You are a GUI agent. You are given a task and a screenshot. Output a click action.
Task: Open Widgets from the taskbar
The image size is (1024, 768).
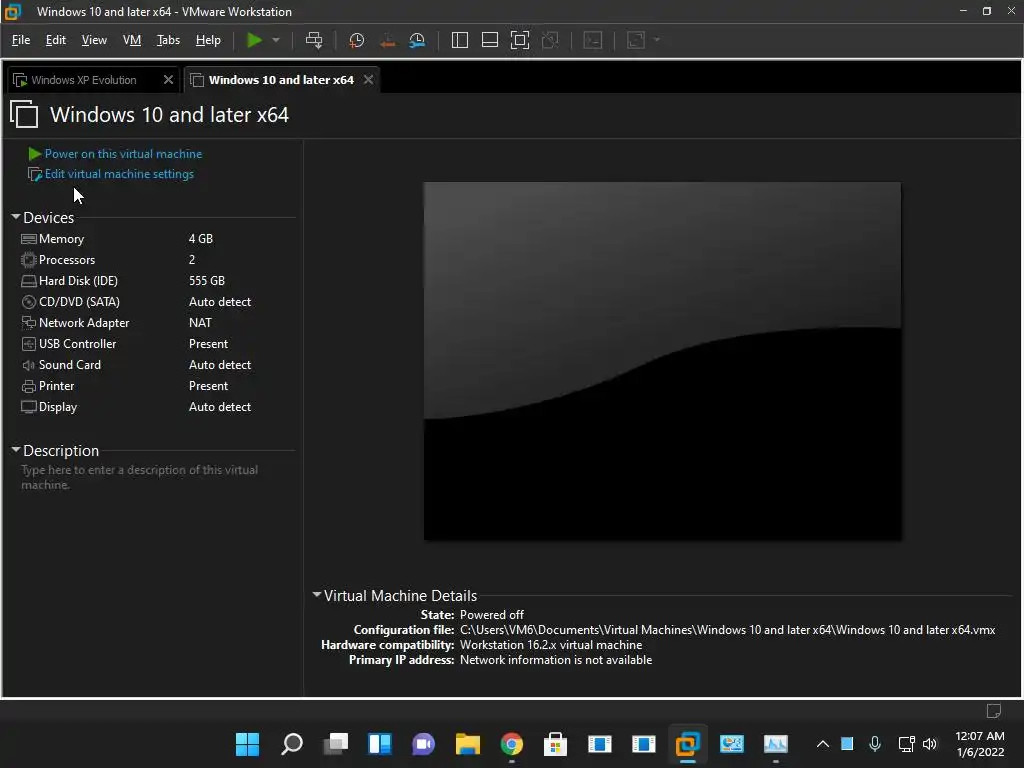(379, 744)
